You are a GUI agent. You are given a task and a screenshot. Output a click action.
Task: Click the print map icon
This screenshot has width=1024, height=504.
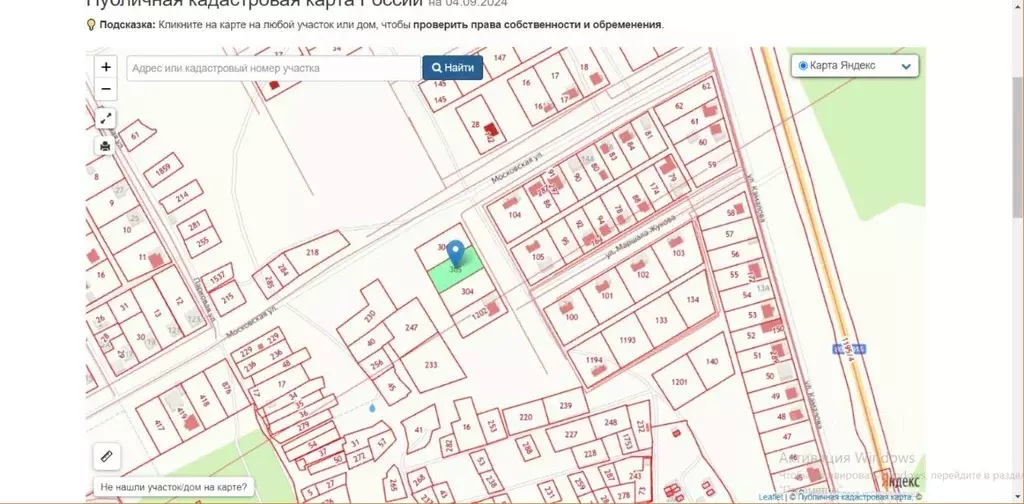106,146
